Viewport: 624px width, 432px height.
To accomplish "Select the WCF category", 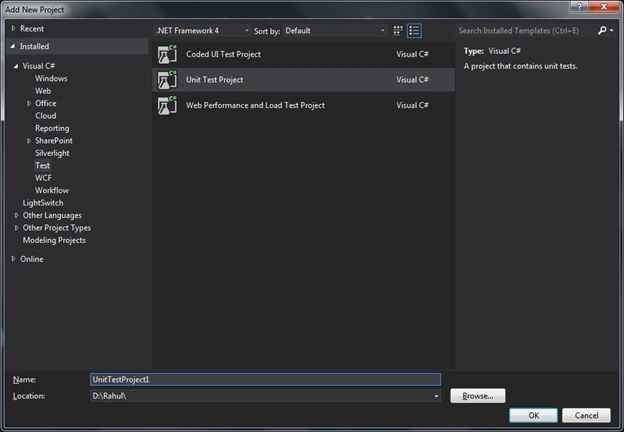I will tap(43, 178).
